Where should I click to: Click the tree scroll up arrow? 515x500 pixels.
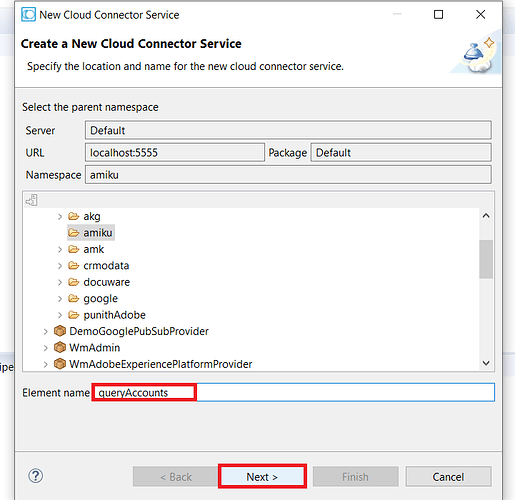(x=486, y=216)
